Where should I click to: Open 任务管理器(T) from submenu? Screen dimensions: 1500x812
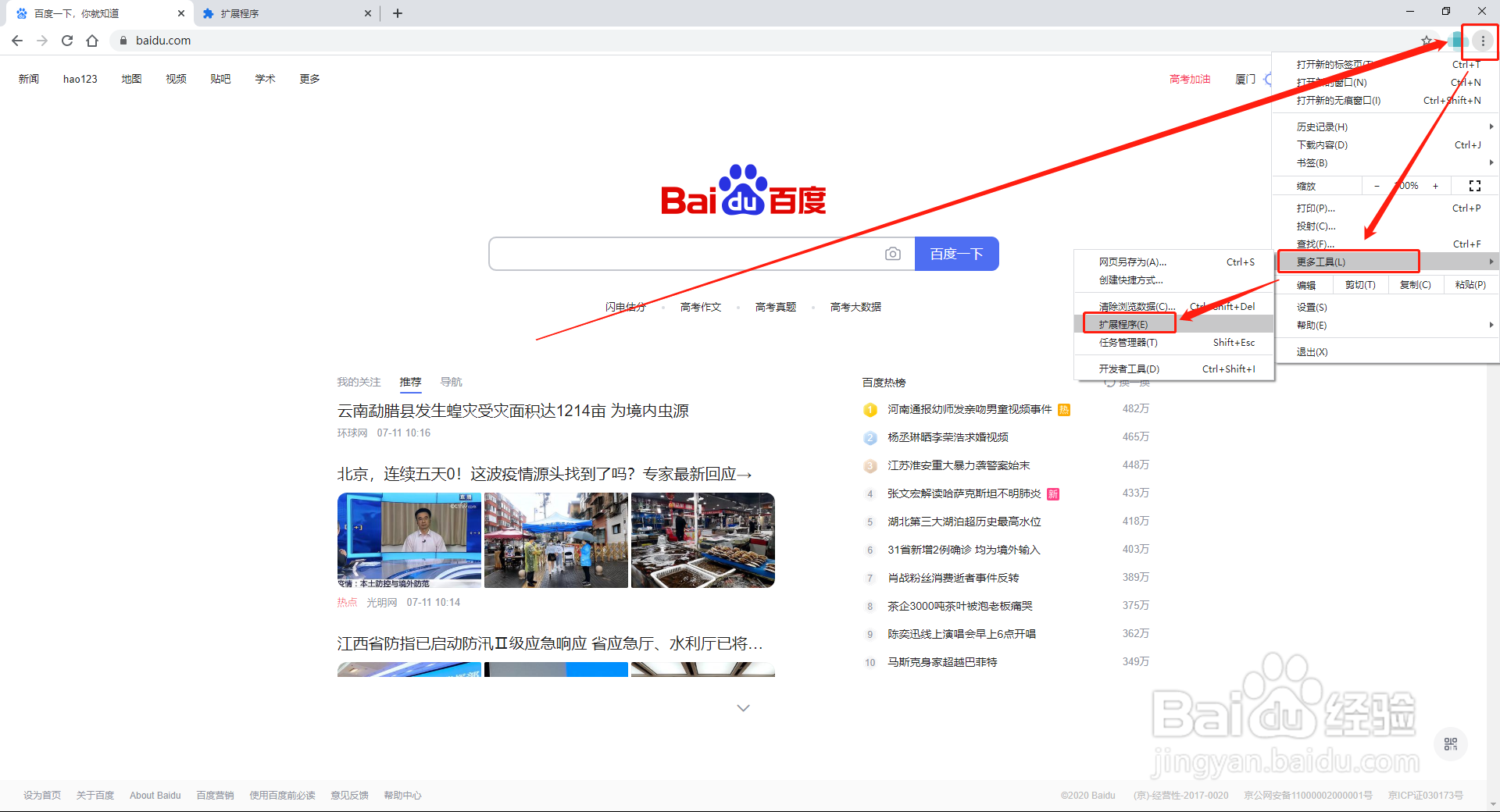(x=1174, y=342)
